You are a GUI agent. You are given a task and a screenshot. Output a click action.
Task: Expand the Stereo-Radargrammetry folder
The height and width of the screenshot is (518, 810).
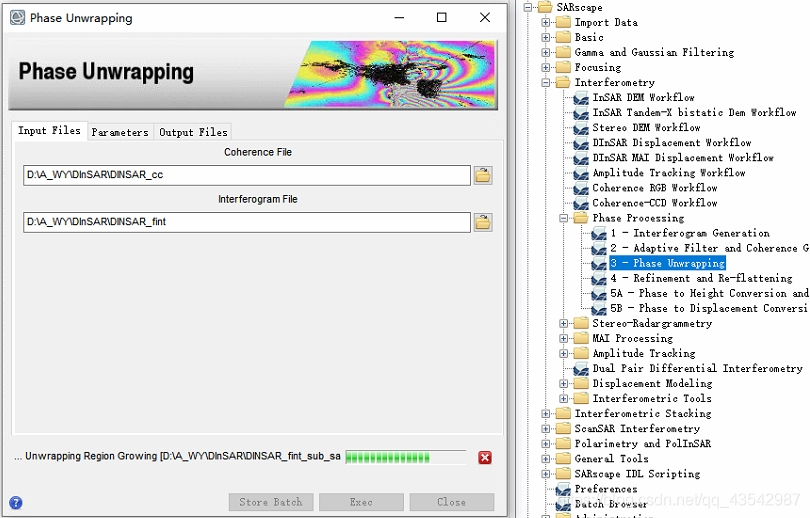tap(564, 323)
